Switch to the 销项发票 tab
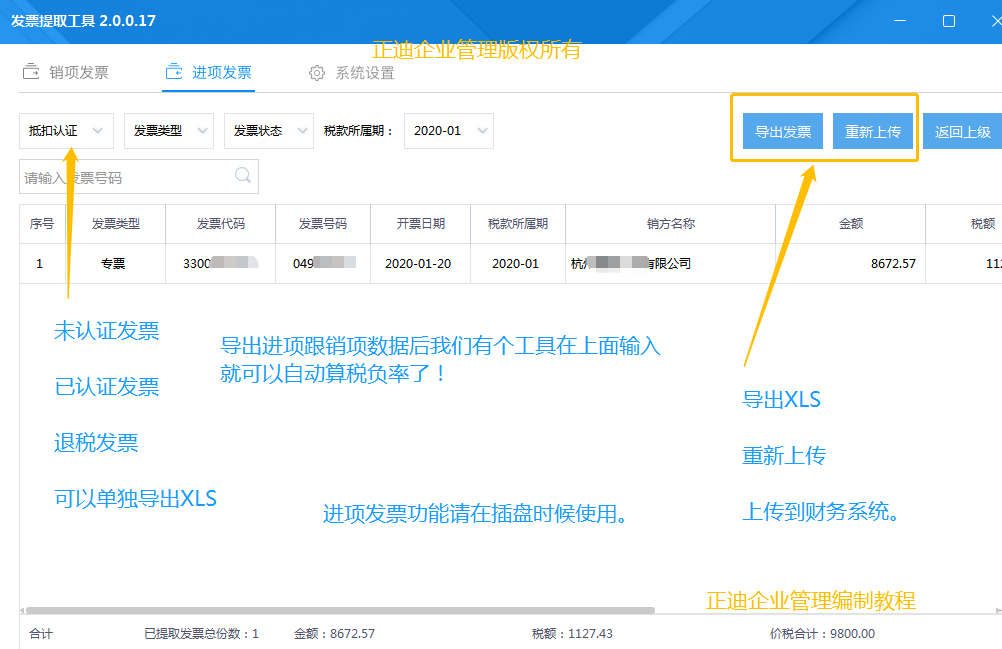 [78, 73]
